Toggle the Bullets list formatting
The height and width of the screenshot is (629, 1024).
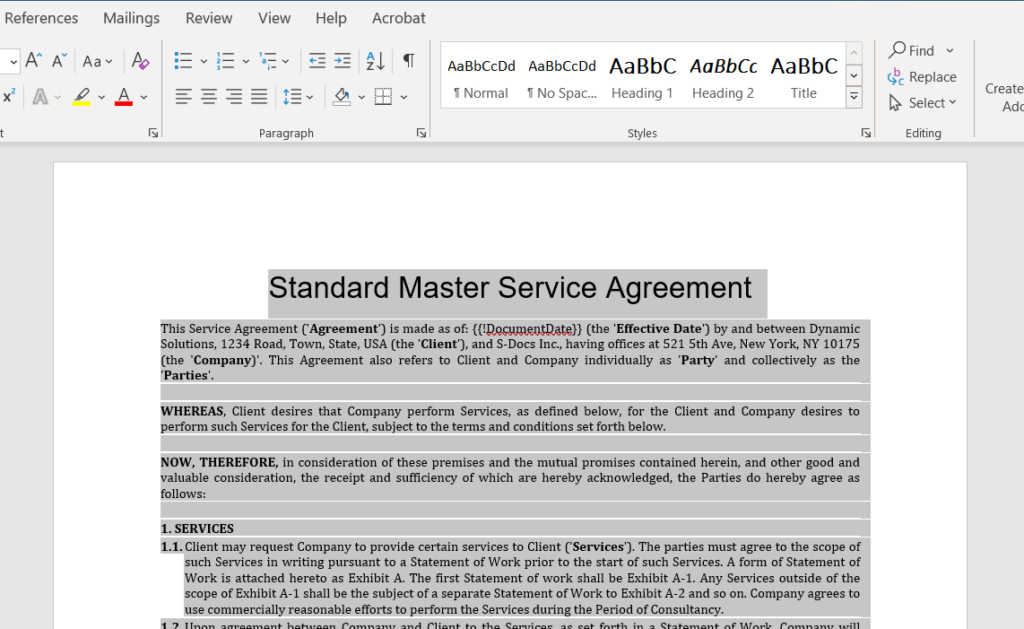(183, 60)
